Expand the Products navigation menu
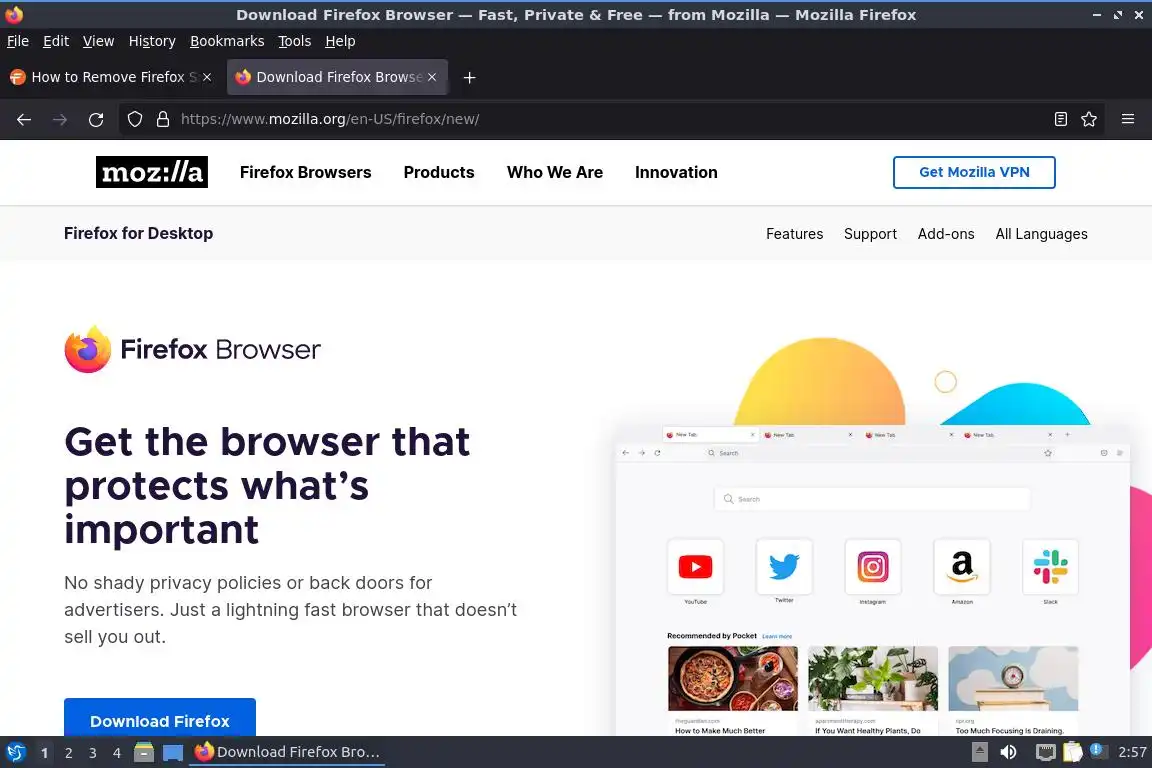The width and height of the screenshot is (1152, 768). [439, 172]
